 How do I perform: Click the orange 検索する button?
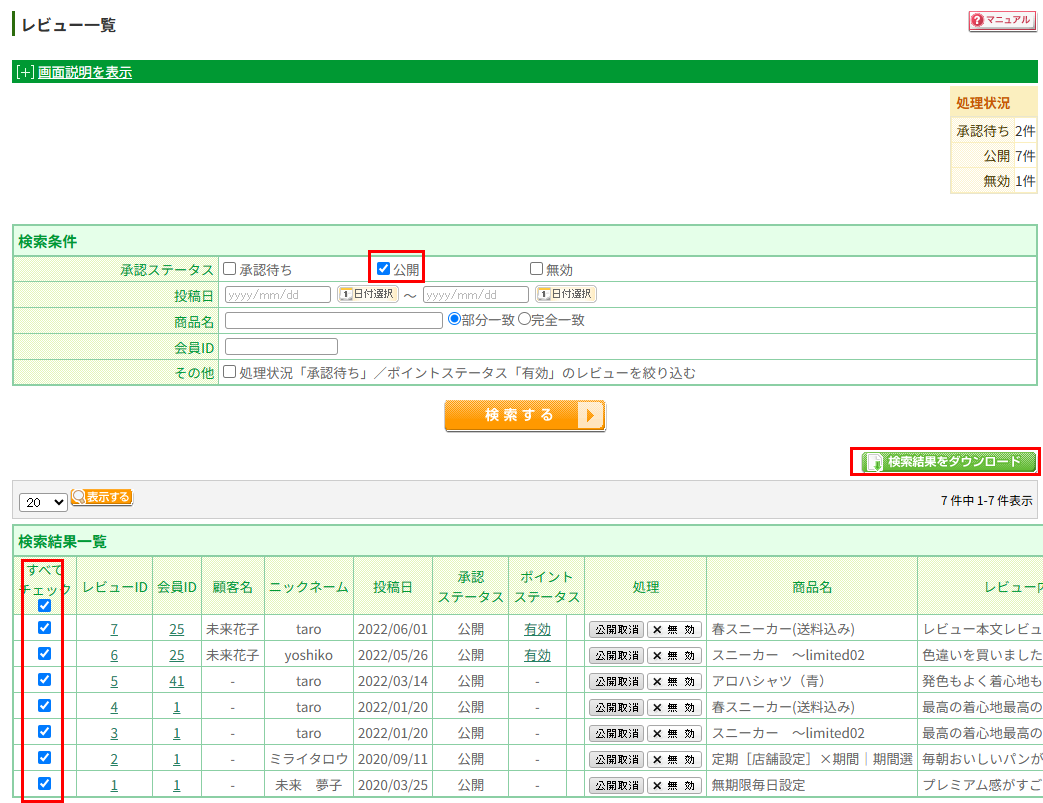click(524, 415)
